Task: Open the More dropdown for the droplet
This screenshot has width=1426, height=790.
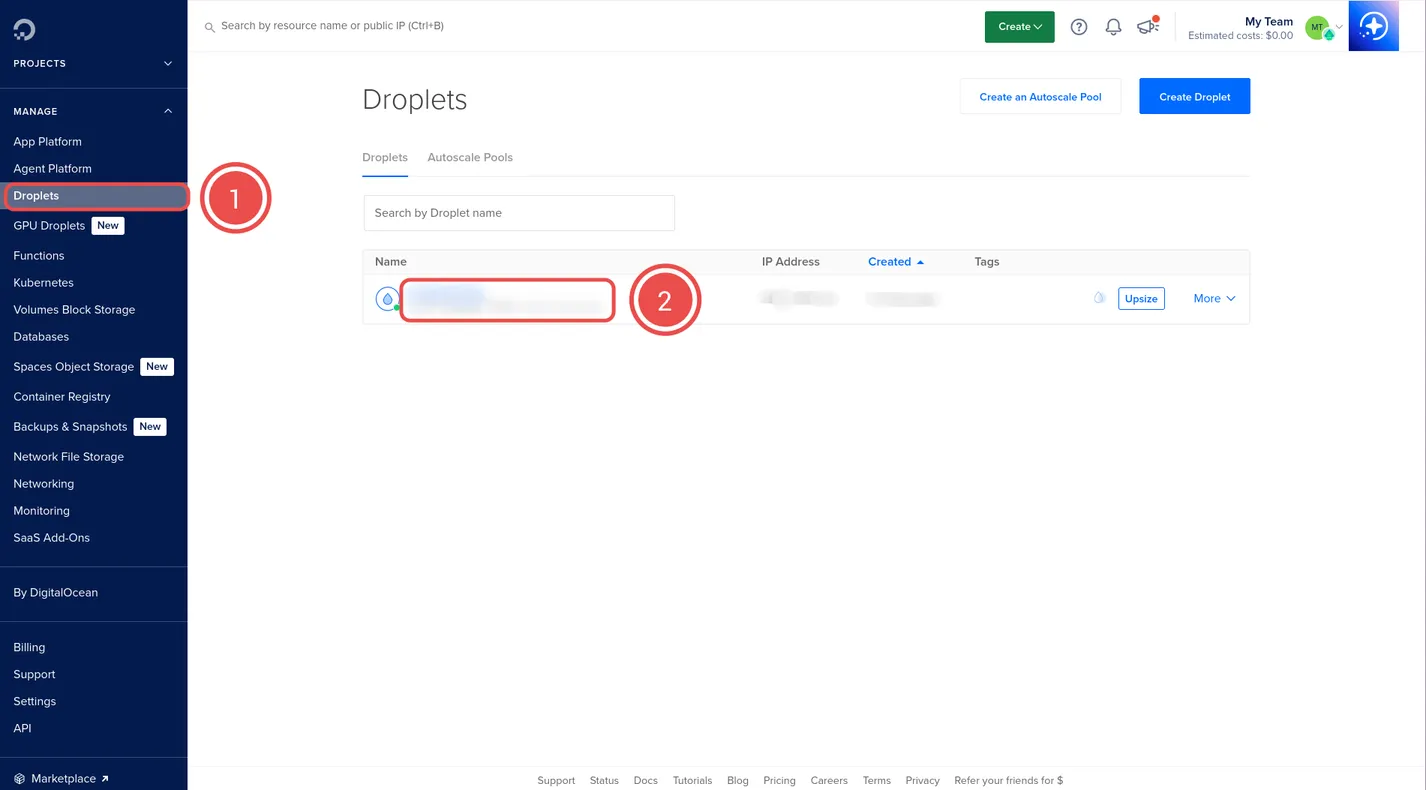Action: coord(1214,298)
